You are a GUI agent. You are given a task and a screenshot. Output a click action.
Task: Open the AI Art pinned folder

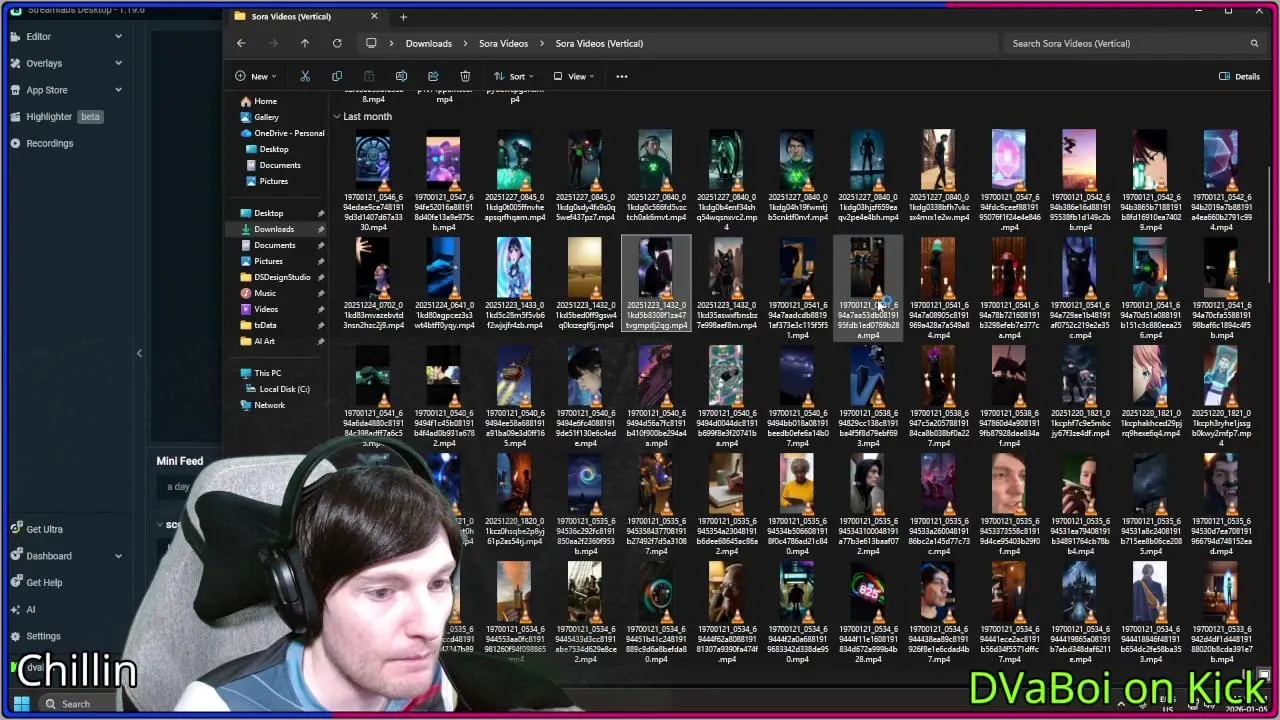(264, 341)
